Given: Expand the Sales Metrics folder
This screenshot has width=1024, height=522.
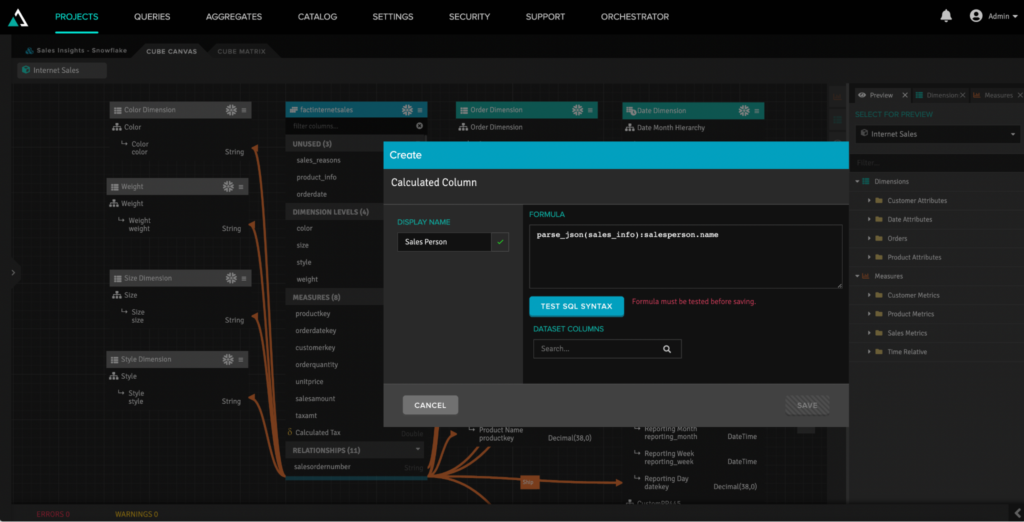Looking at the screenshot, I should click(869, 333).
